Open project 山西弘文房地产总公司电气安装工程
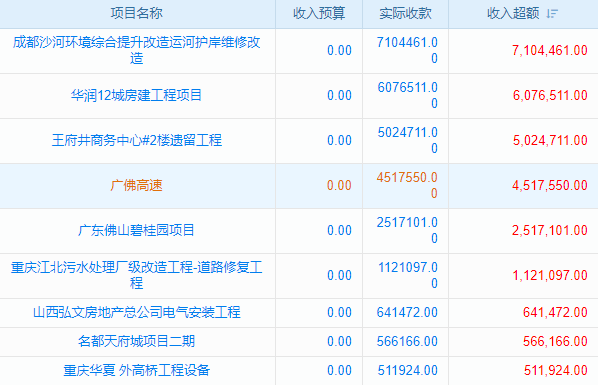Screen dimensions: 598x385 pos(137,312)
